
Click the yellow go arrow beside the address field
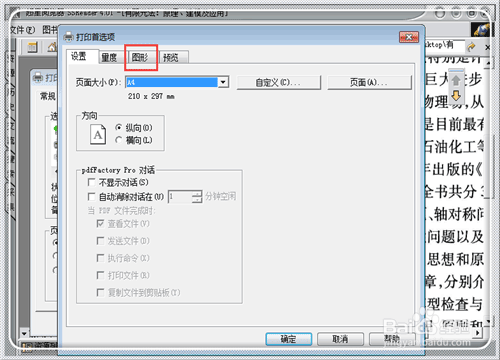(x=471, y=47)
